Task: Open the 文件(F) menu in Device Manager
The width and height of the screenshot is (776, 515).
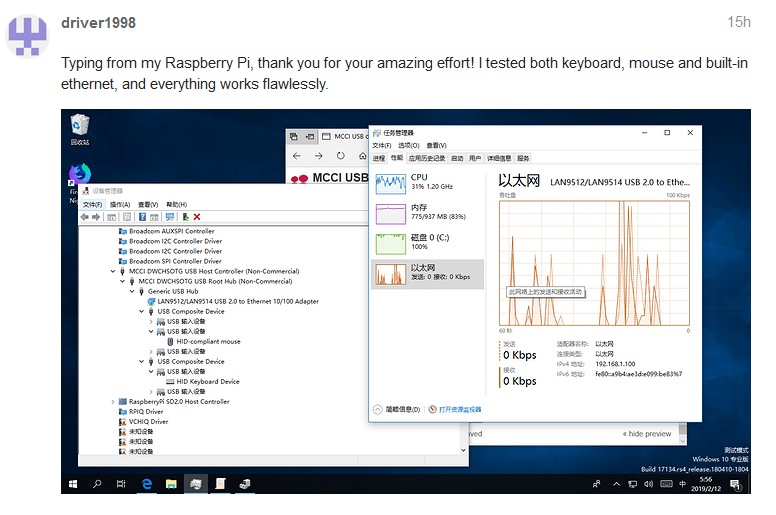Action: [93, 205]
